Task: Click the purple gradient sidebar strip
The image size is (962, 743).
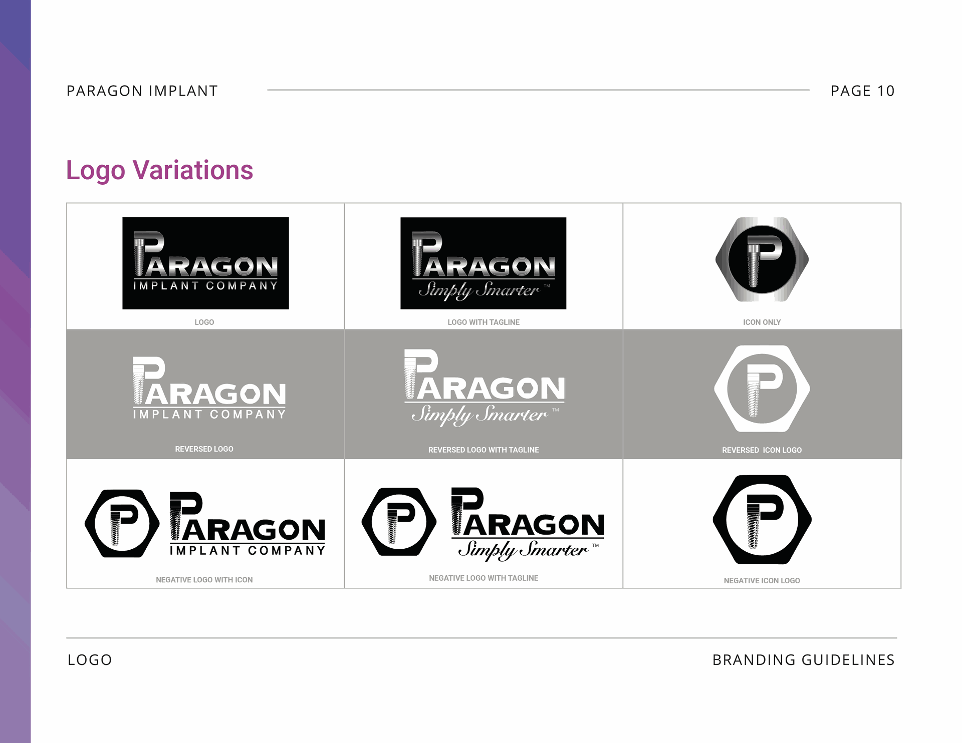Action: pyautogui.click(x=15, y=371)
